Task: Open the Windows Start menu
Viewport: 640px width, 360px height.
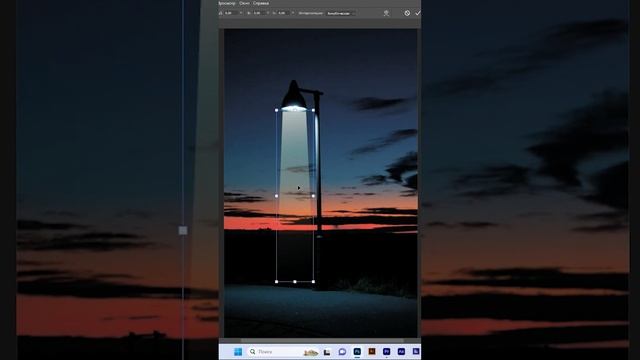Action: click(238, 351)
